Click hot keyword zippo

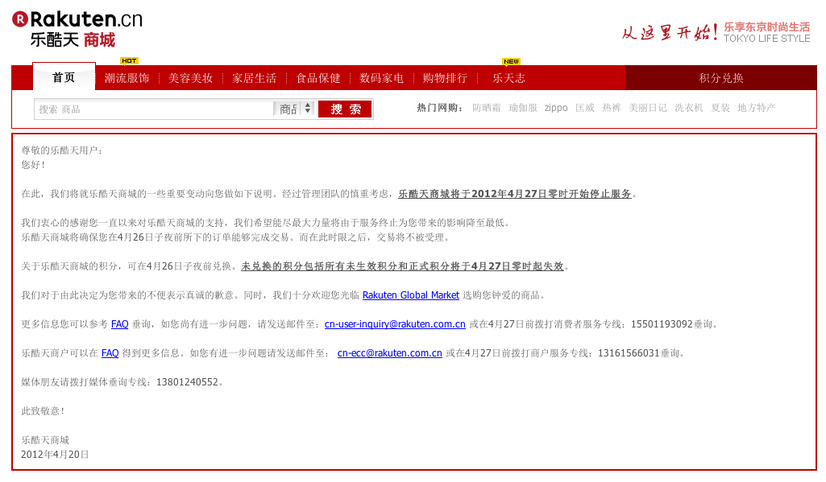pyautogui.click(x=556, y=108)
